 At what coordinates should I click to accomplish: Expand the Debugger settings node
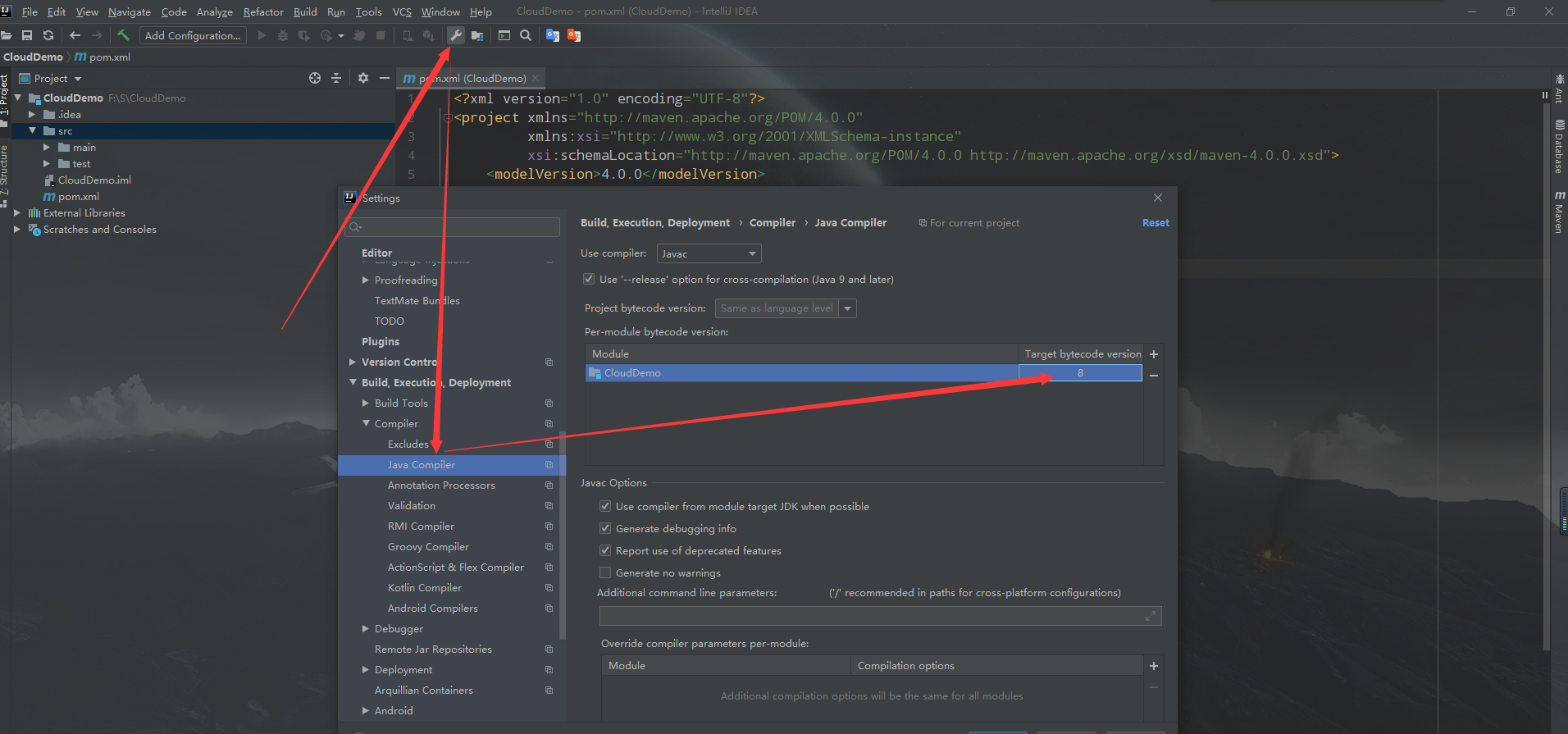point(366,628)
